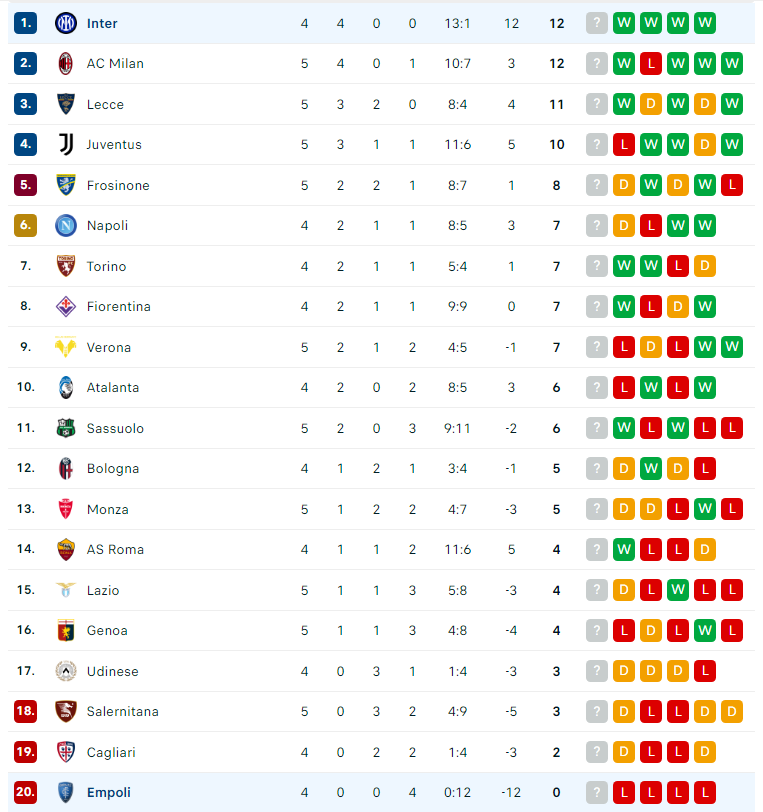Click the Empoli crest icon

click(x=66, y=792)
